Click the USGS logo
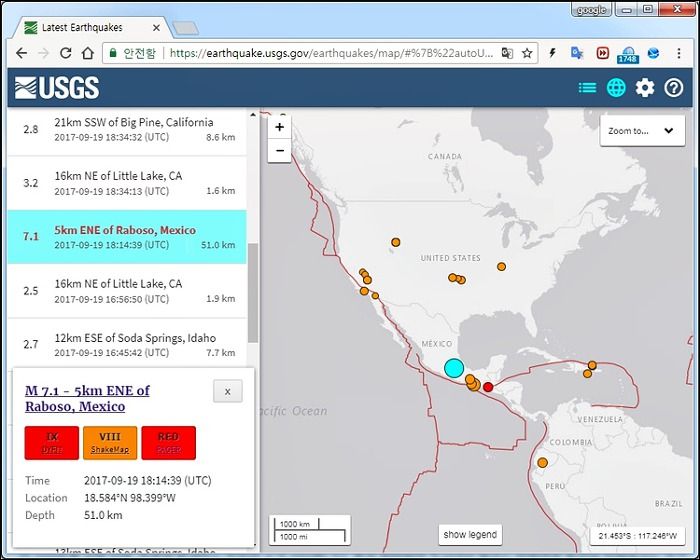 [x=57, y=88]
